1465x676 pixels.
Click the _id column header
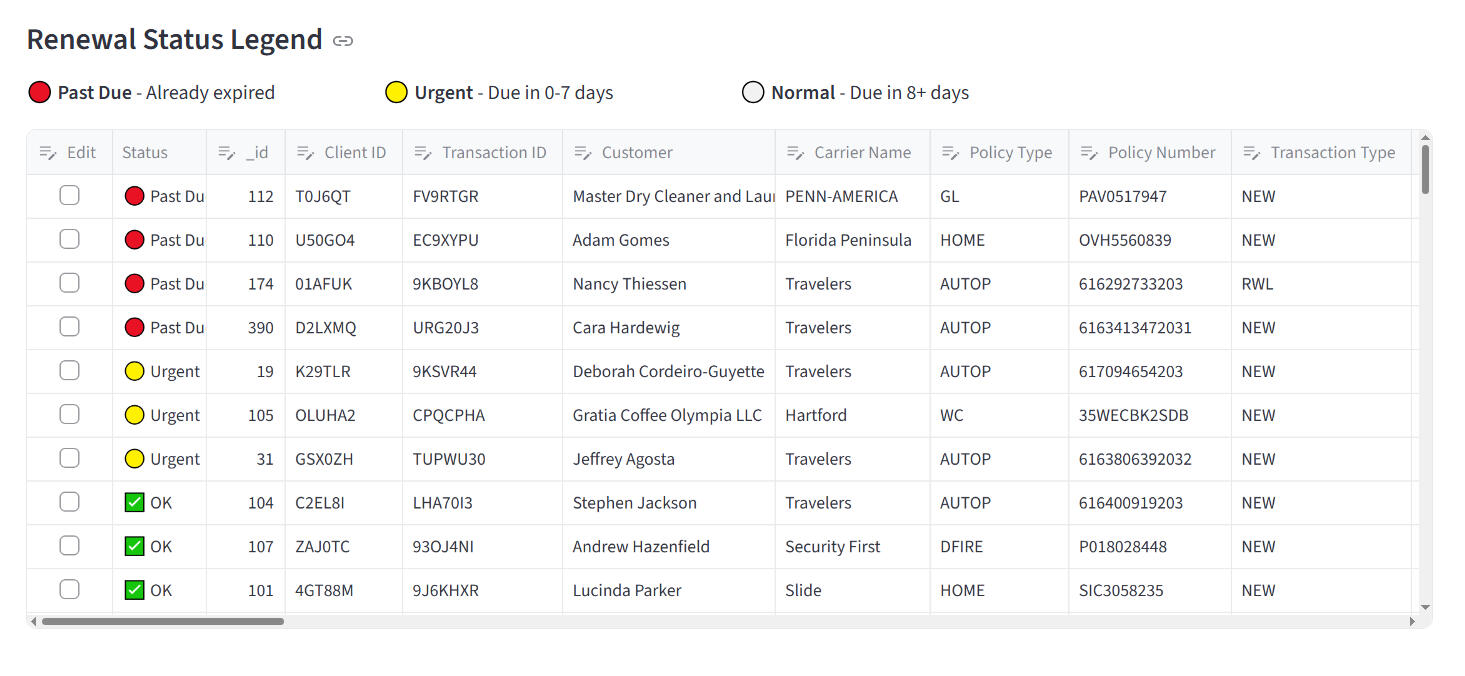pos(257,153)
